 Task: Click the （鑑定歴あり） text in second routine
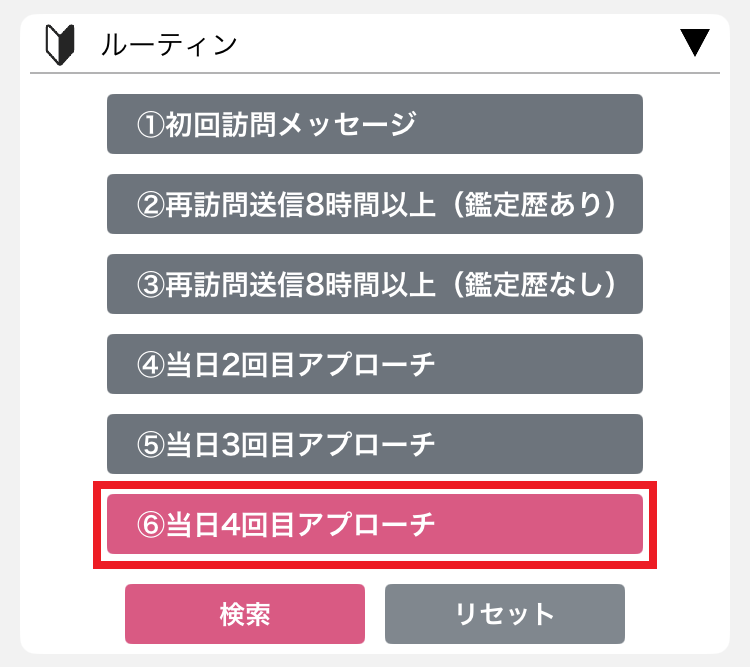pos(533,204)
